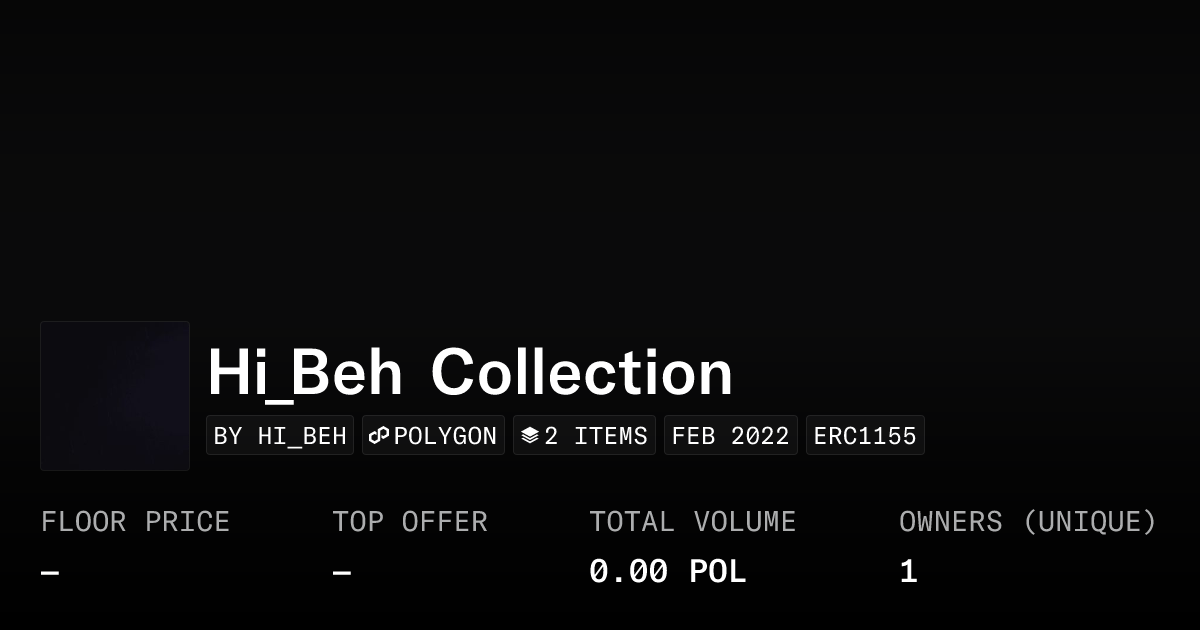Open the BY HI_BEH creator badge
Viewport: 1200px width, 630px height.
pyautogui.click(x=280, y=436)
